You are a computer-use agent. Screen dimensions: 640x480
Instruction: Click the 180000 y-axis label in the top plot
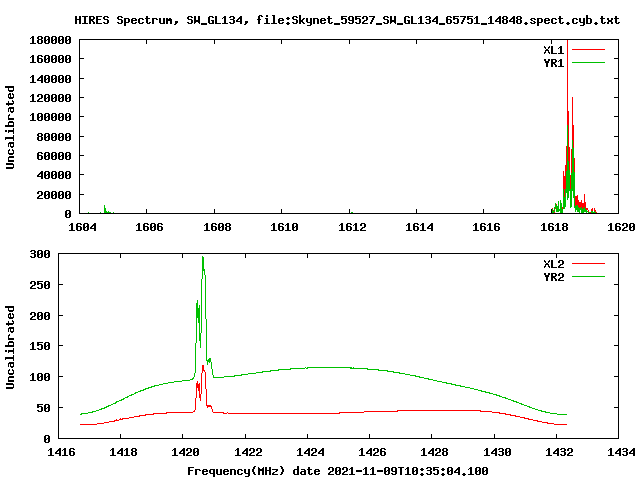(50, 40)
